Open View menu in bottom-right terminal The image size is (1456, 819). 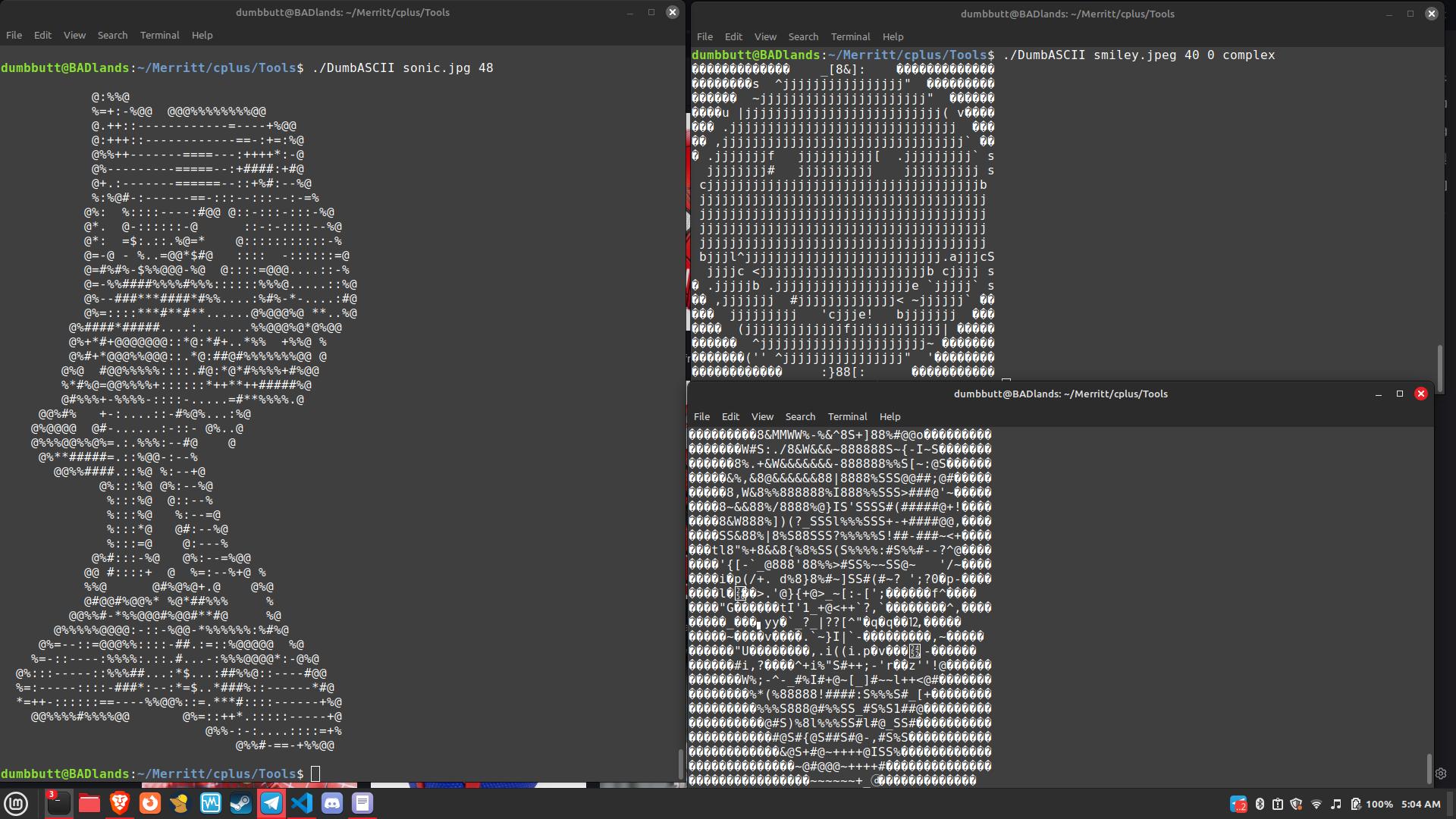[x=762, y=416]
